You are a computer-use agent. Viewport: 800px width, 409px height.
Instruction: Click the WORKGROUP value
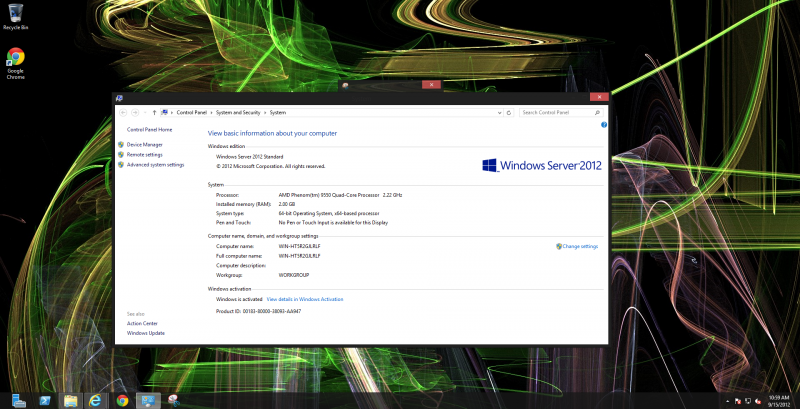(x=294, y=275)
